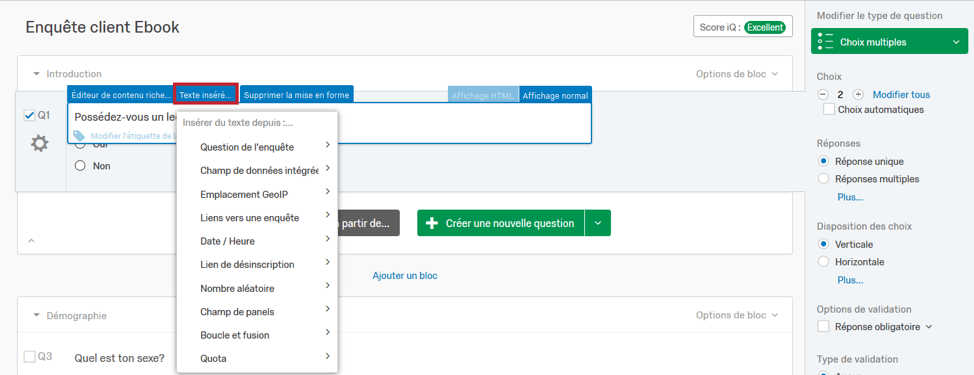This screenshot has height=375, width=974.
Task: Collapse the Introduction block
Action: [x=37, y=74]
